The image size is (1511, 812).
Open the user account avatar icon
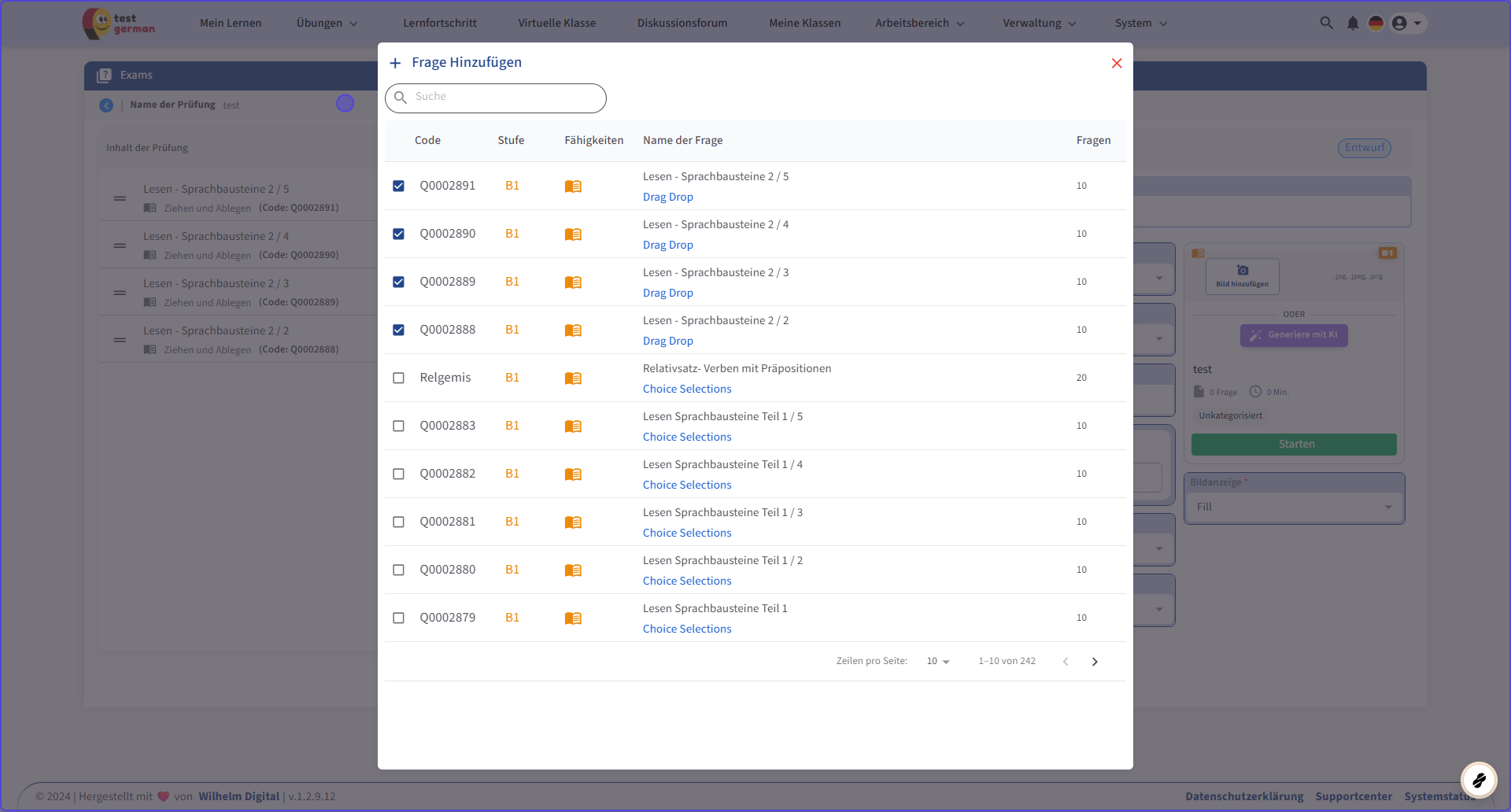(1399, 23)
